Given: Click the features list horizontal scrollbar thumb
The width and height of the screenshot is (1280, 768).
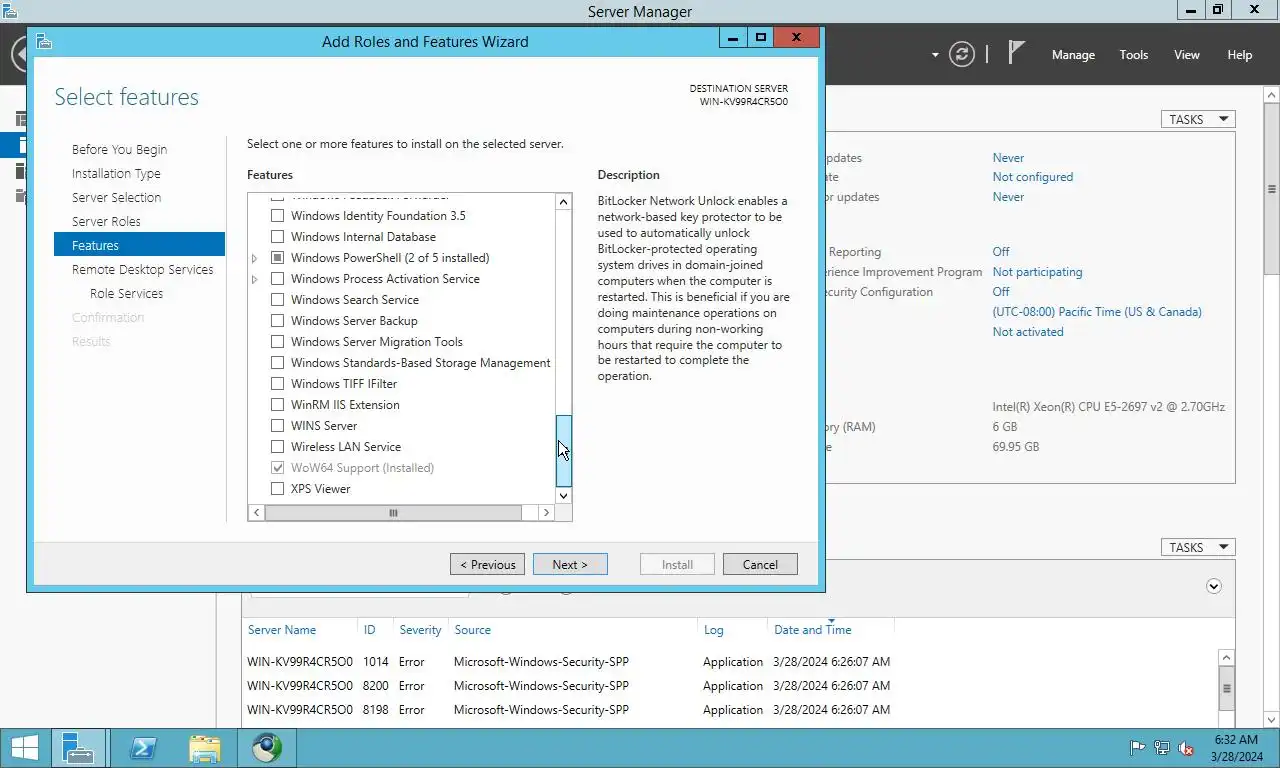Looking at the screenshot, I should click(x=393, y=512).
